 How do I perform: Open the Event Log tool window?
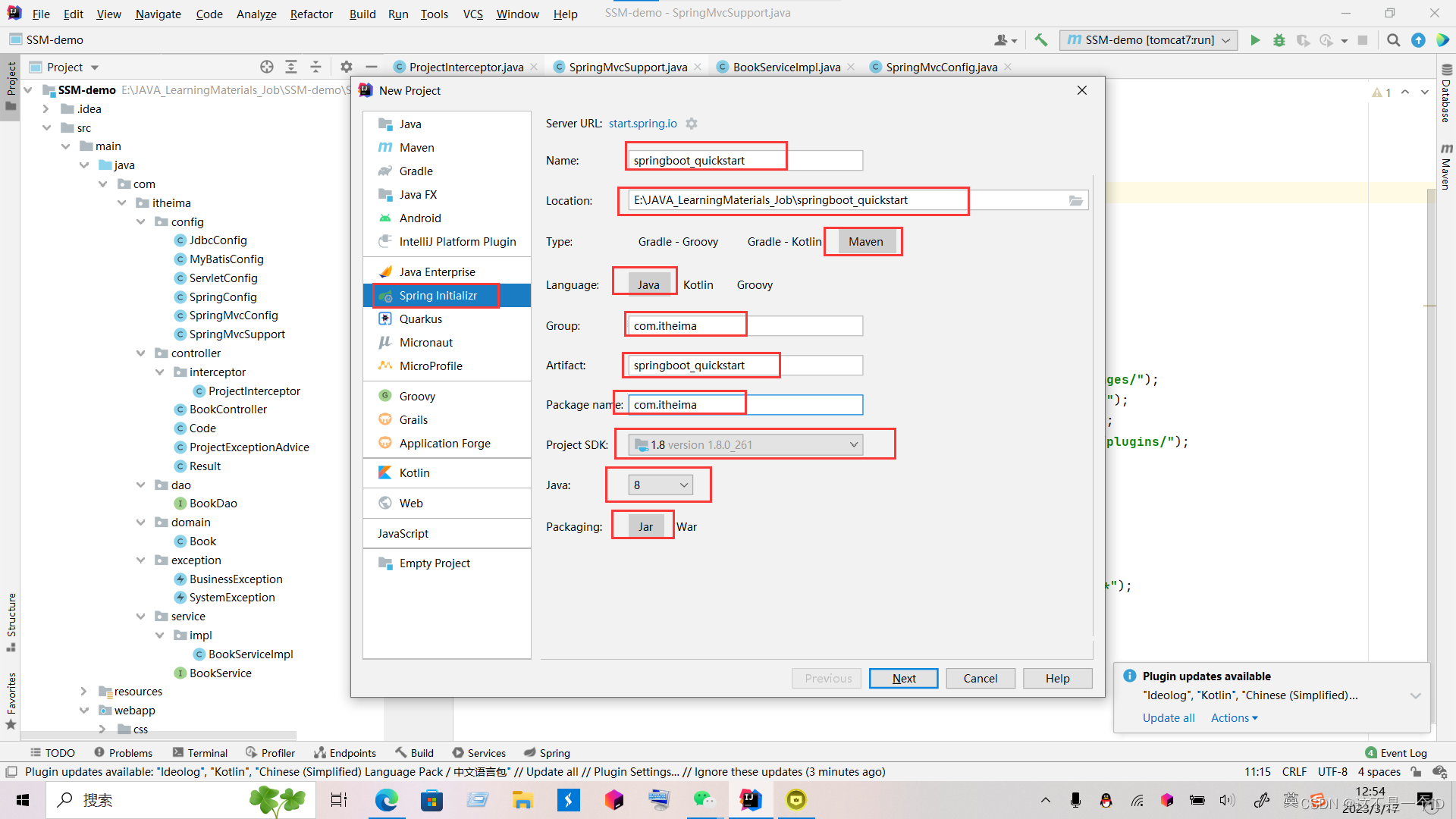click(1395, 753)
